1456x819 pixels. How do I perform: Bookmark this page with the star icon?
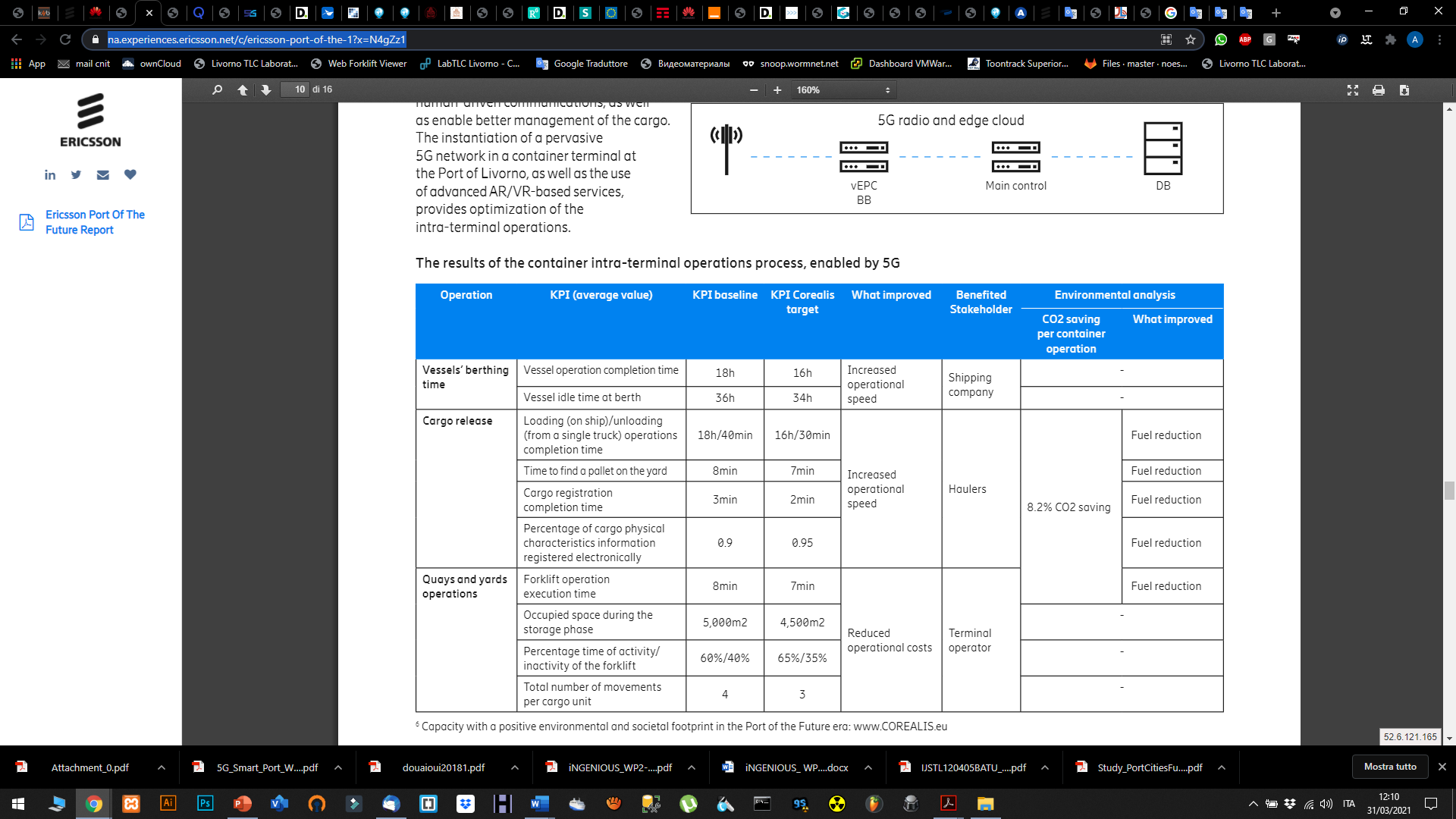(x=1191, y=39)
